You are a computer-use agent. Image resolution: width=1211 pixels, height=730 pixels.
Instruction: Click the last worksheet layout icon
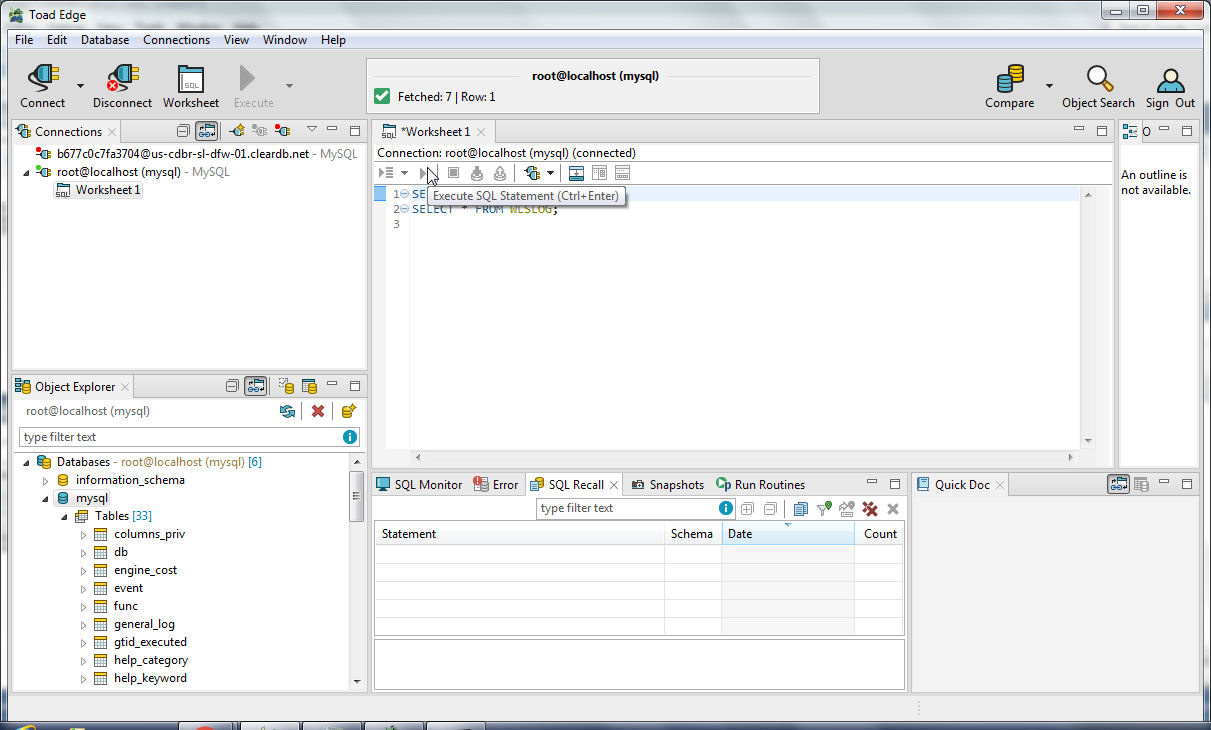[622, 173]
